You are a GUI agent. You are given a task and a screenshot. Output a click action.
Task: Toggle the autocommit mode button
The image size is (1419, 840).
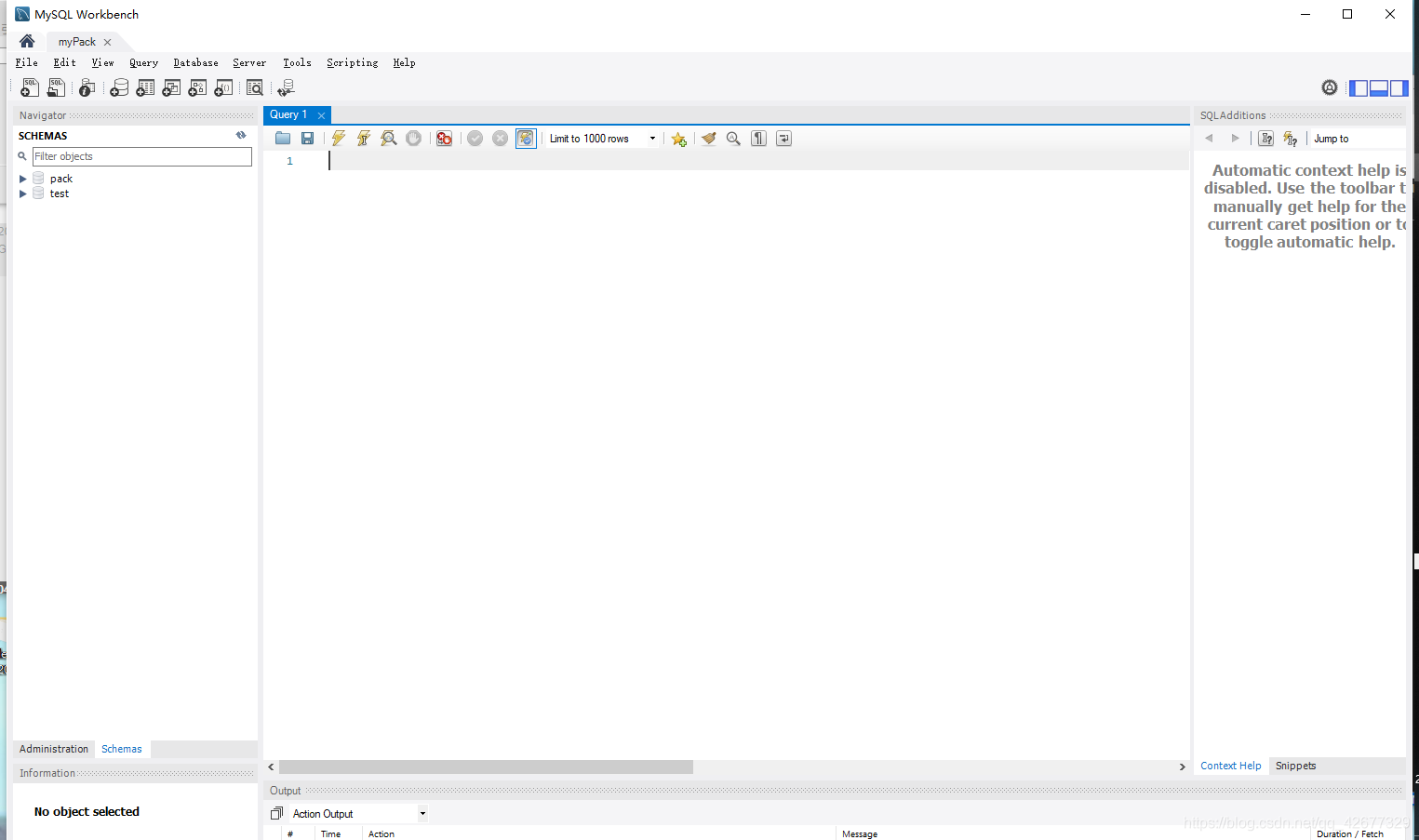[526, 139]
